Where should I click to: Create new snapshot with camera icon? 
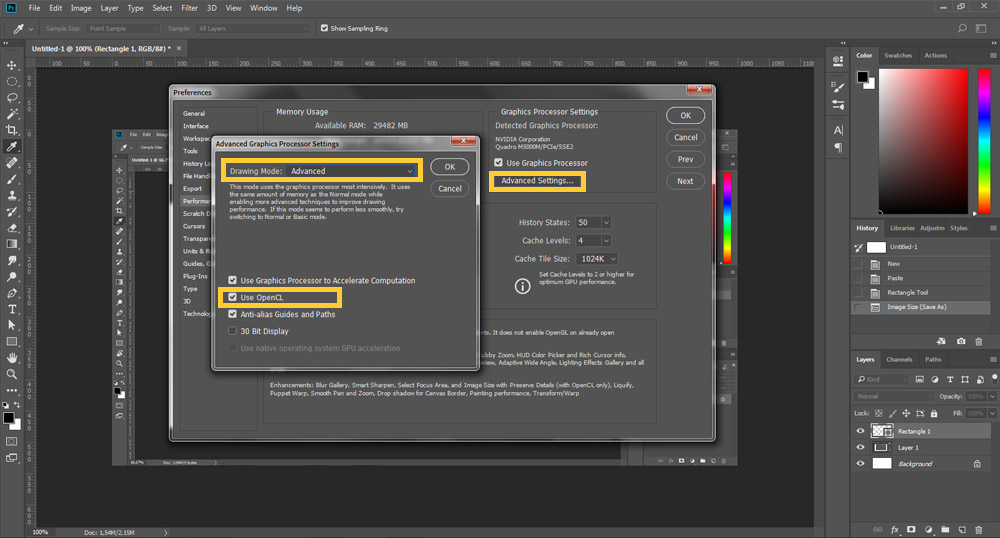(961, 342)
